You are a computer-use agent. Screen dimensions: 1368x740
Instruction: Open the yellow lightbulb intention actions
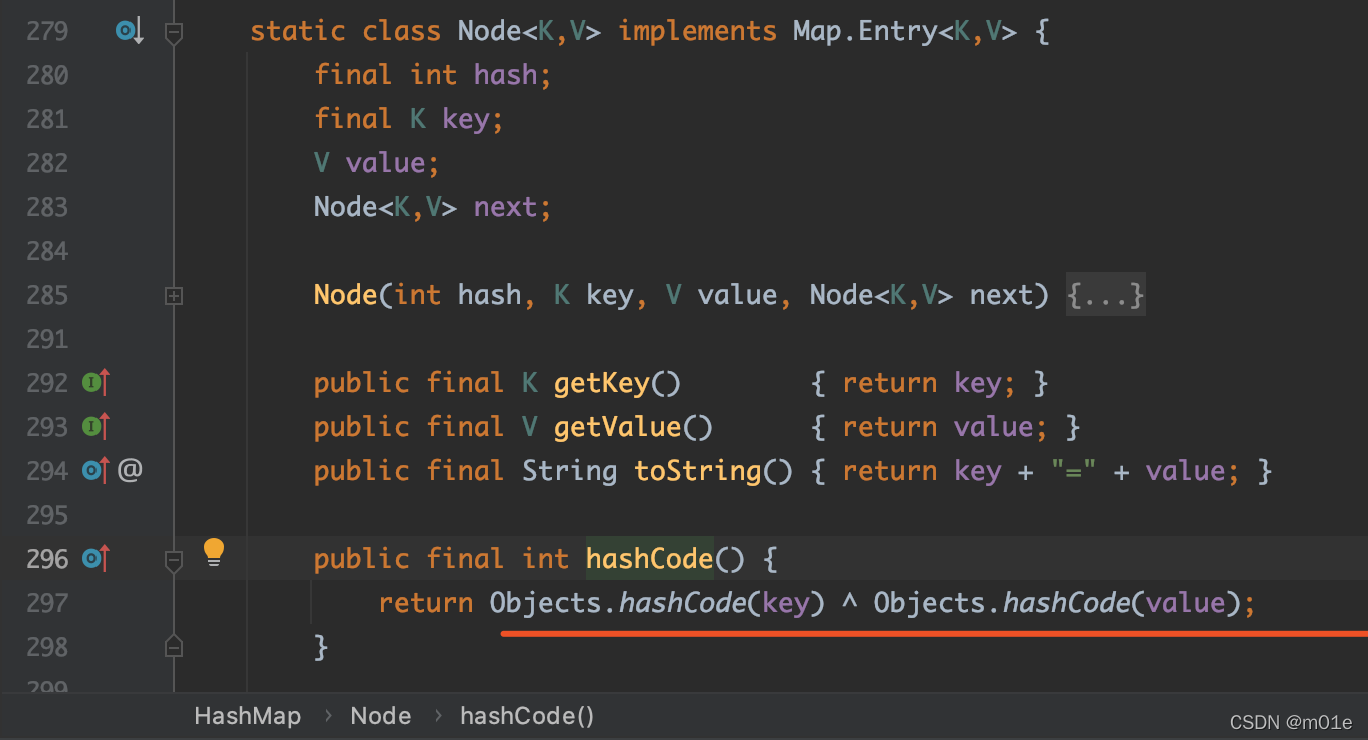click(x=214, y=553)
